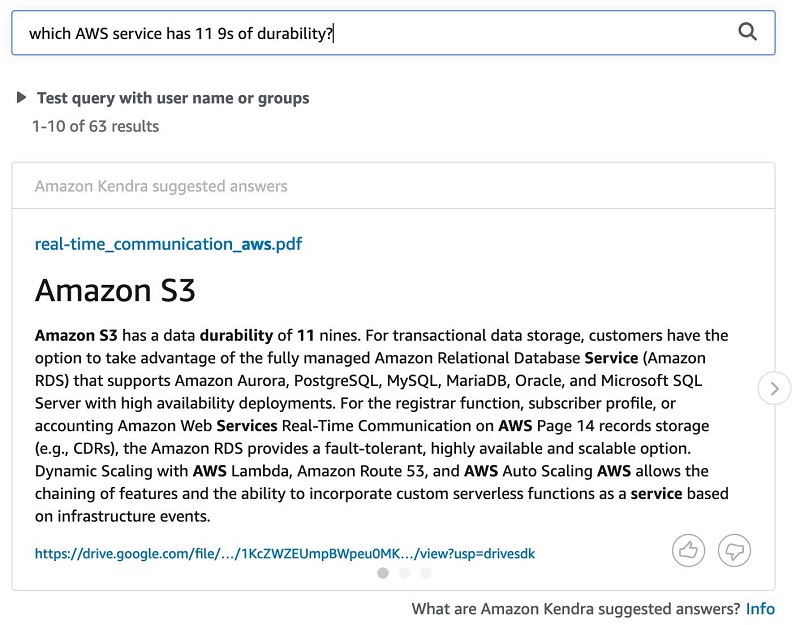The width and height of the screenshot is (800, 625).
Task: Click the bold 'durability' word in excerpt
Action: click(236, 335)
